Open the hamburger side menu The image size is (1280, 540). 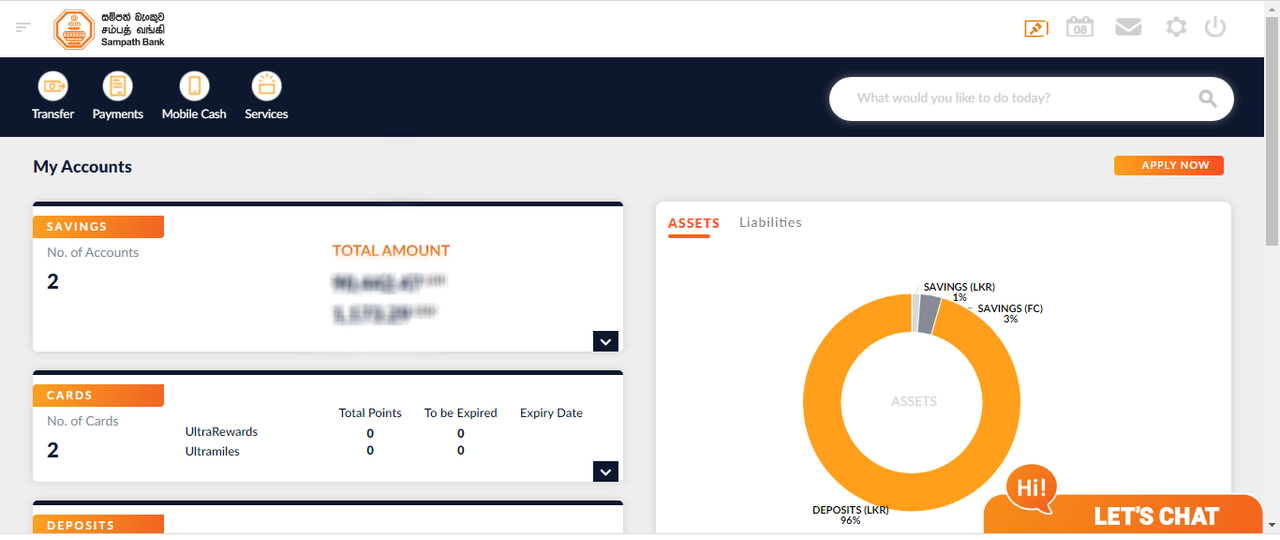tap(24, 28)
